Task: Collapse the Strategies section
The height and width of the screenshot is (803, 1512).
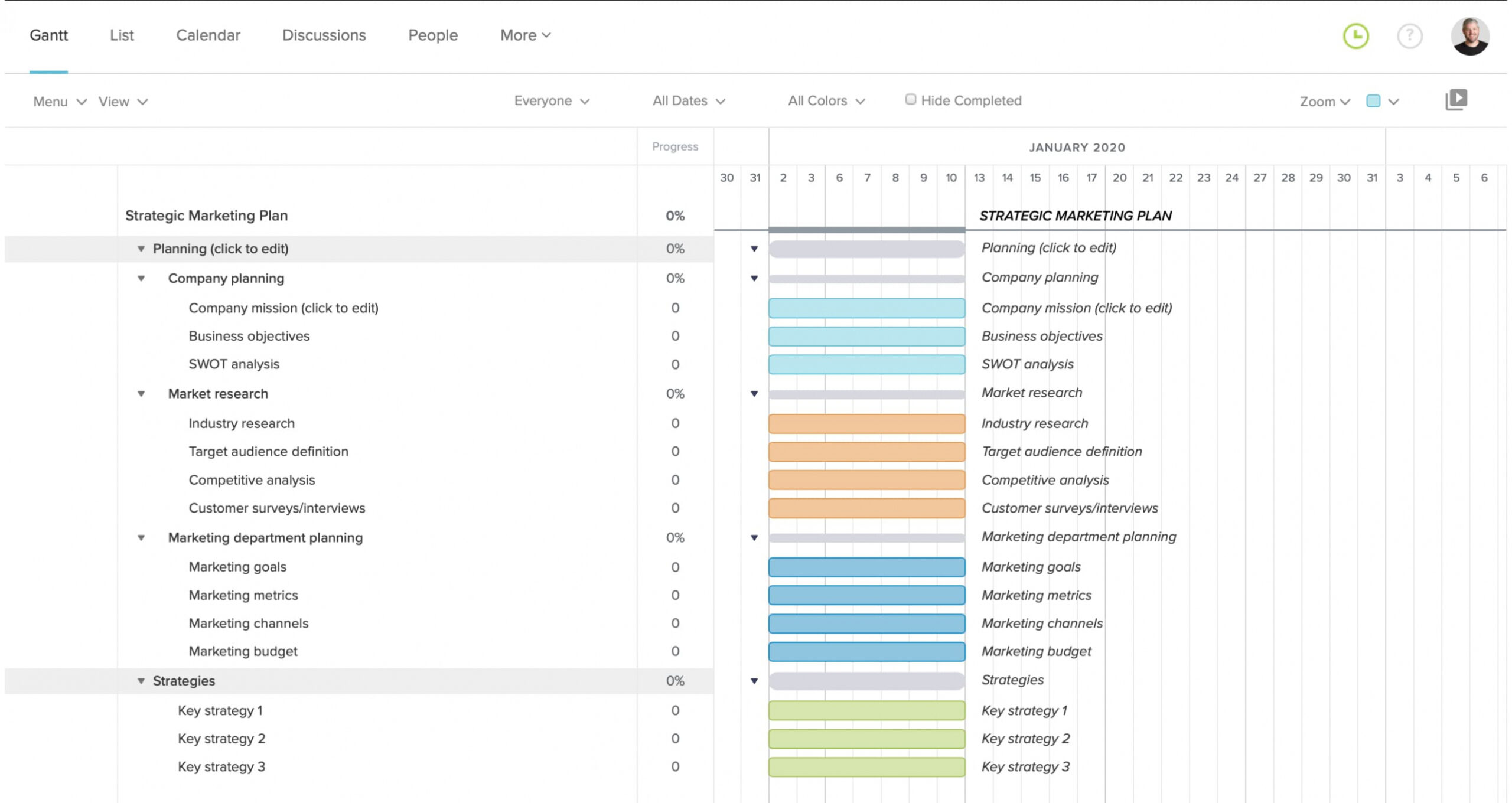Action: 141,681
